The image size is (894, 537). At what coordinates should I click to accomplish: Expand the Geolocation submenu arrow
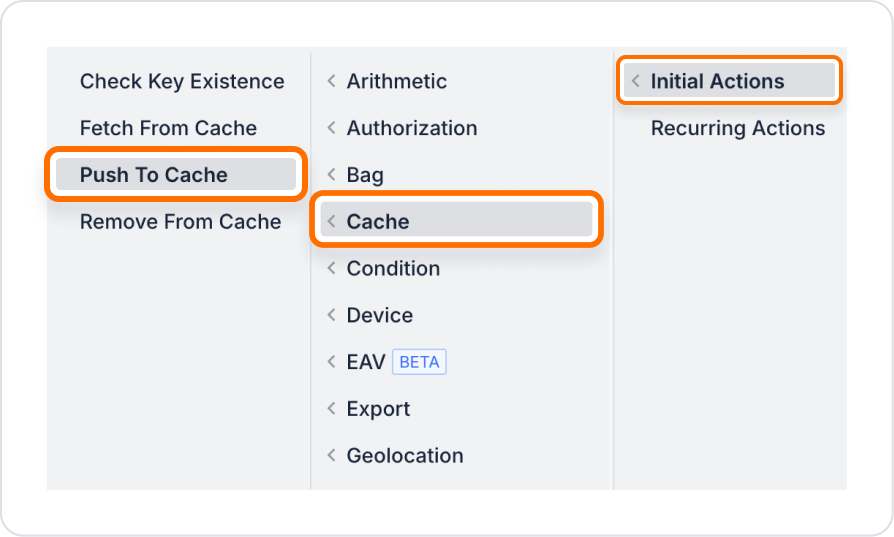[x=331, y=455]
